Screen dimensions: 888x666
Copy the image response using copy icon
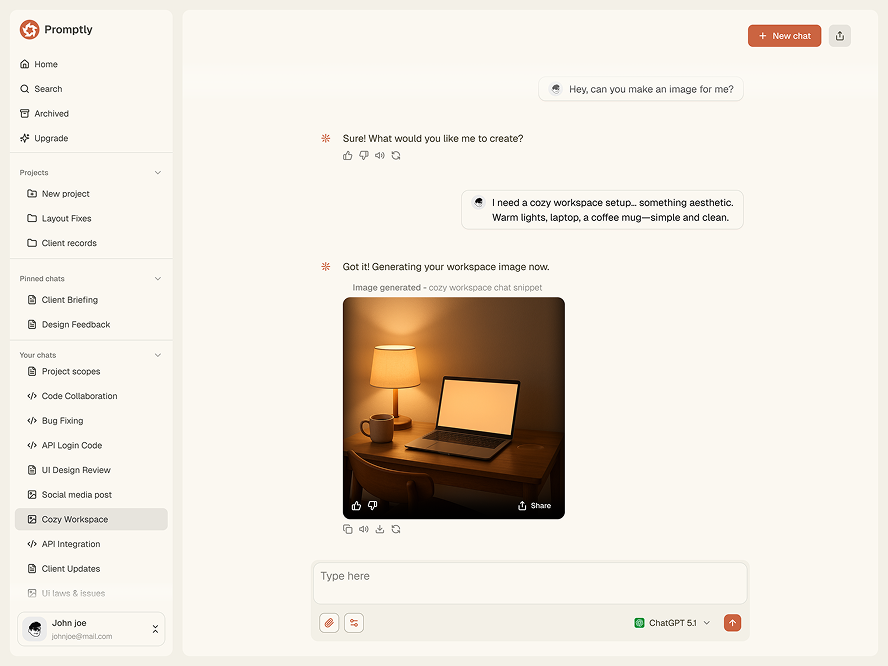point(348,529)
